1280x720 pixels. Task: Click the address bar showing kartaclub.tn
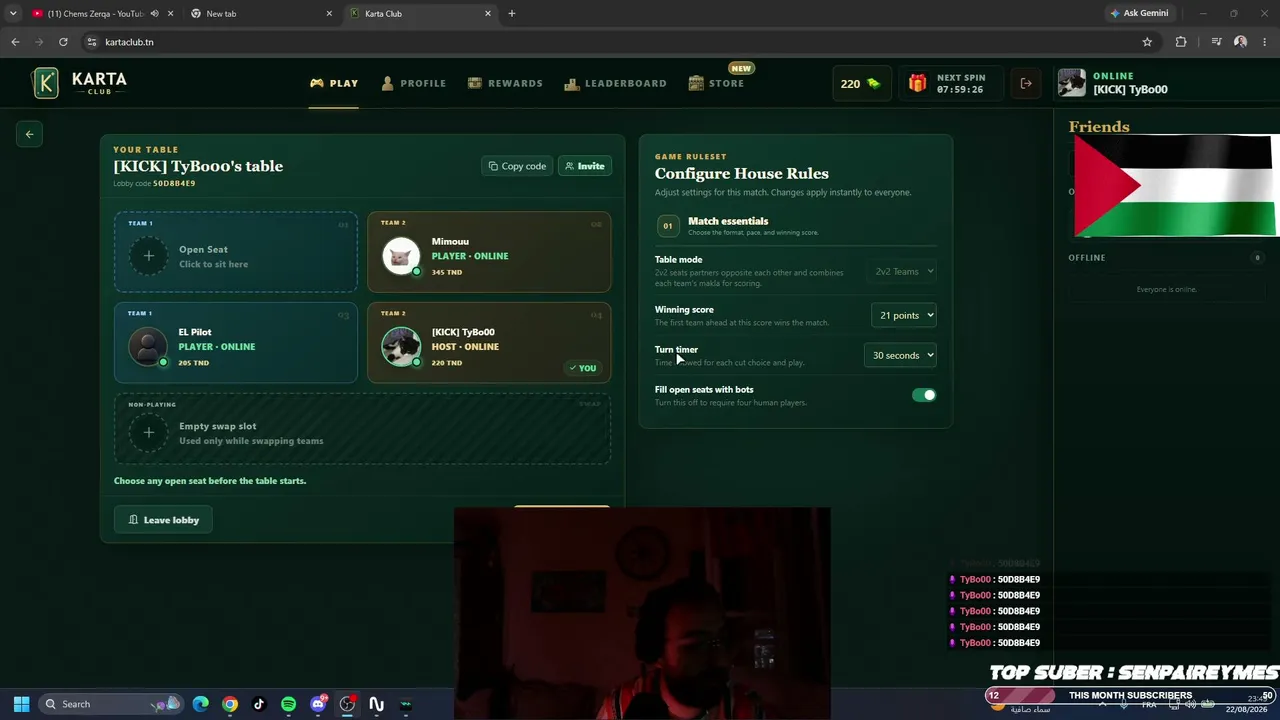[610, 42]
